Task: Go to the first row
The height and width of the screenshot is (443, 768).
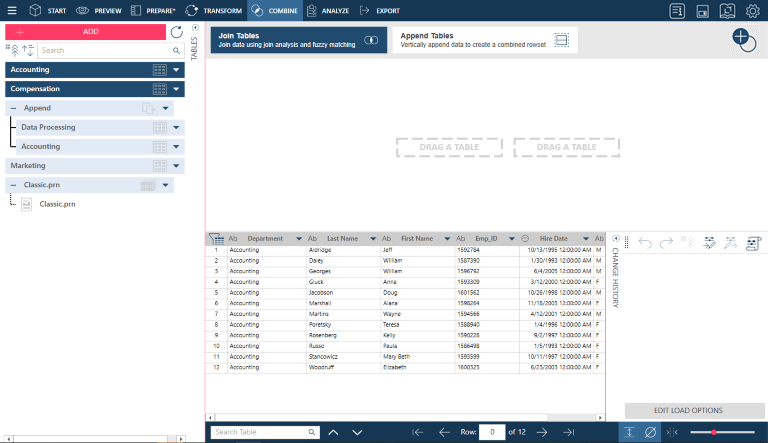Action: click(x=418, y=432)
